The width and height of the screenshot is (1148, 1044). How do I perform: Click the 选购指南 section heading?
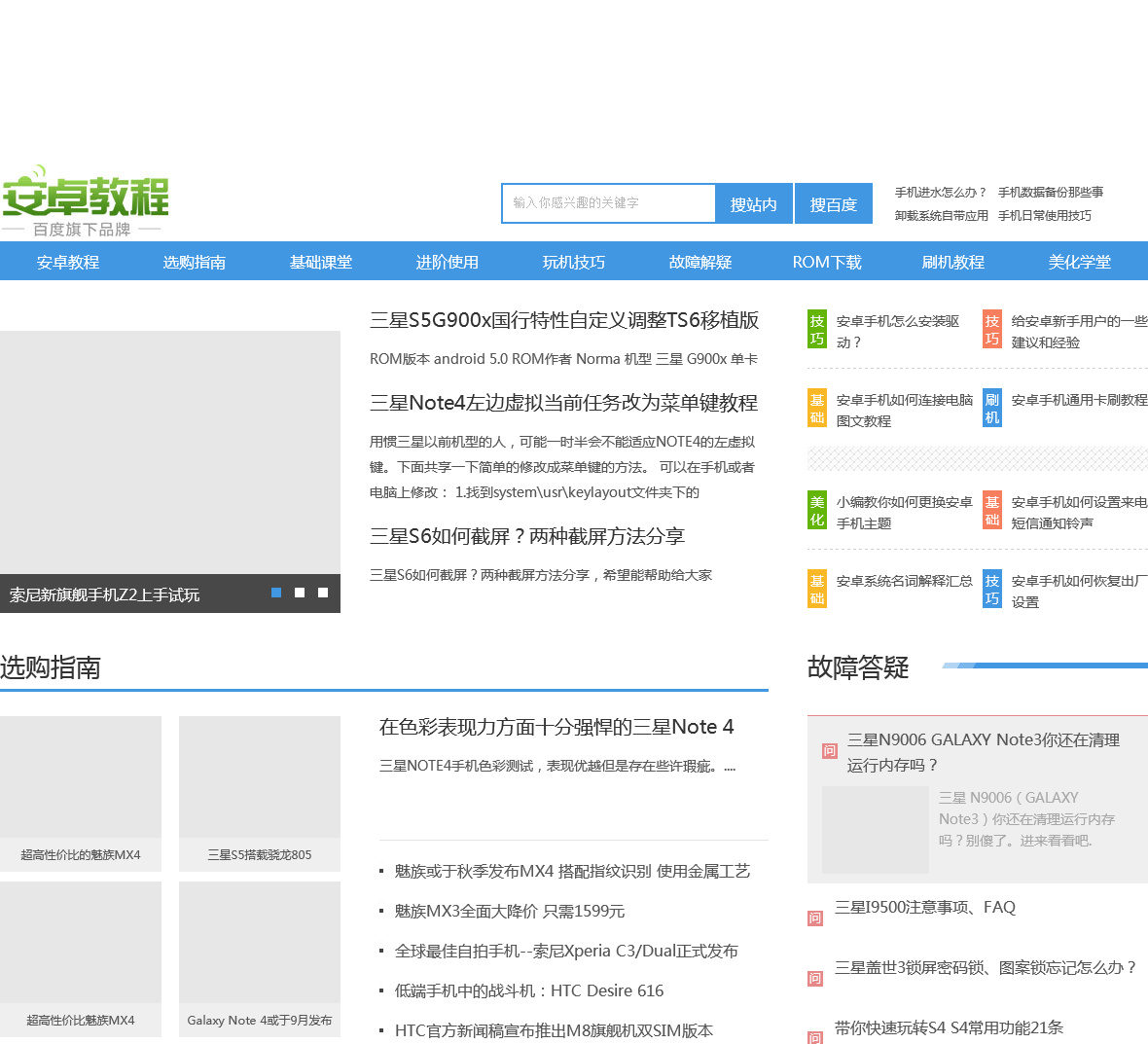point(51,667)
